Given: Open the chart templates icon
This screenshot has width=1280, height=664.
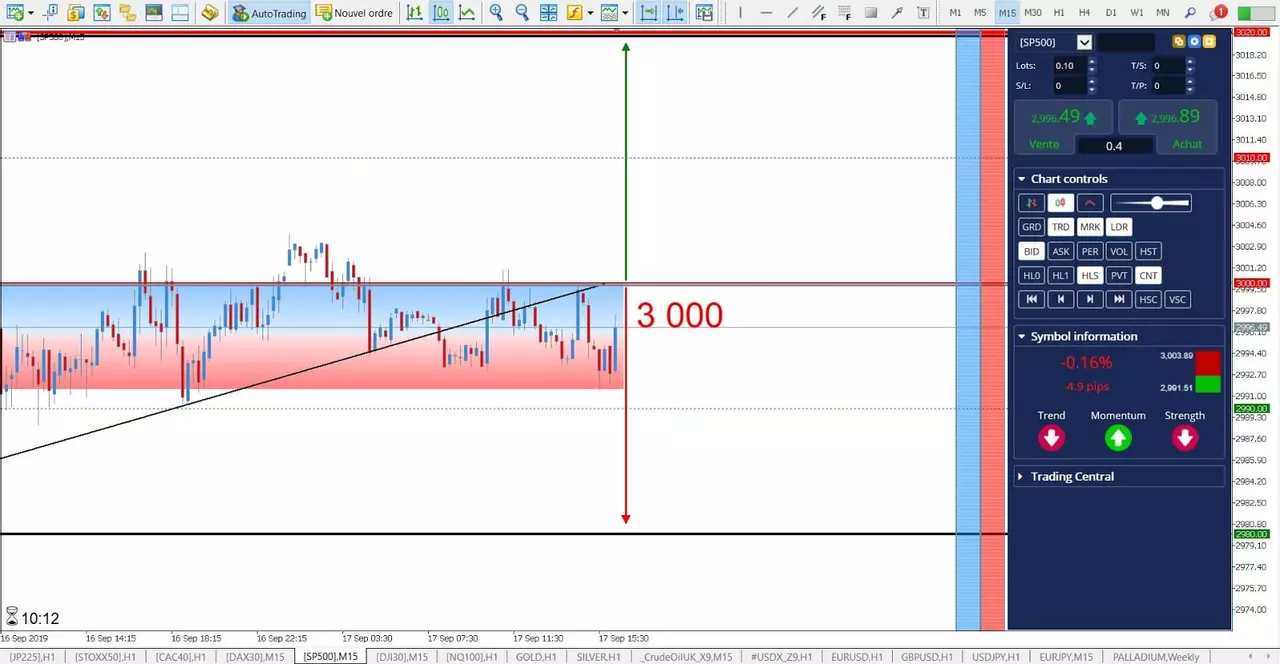Looking at the screenshot, I should 609,13.
